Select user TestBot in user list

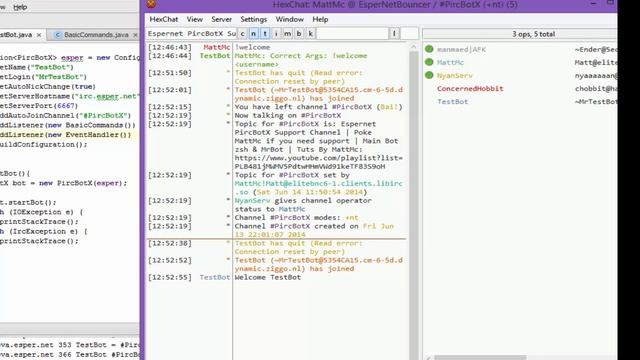pyautogui.click(x=452, y=102)
